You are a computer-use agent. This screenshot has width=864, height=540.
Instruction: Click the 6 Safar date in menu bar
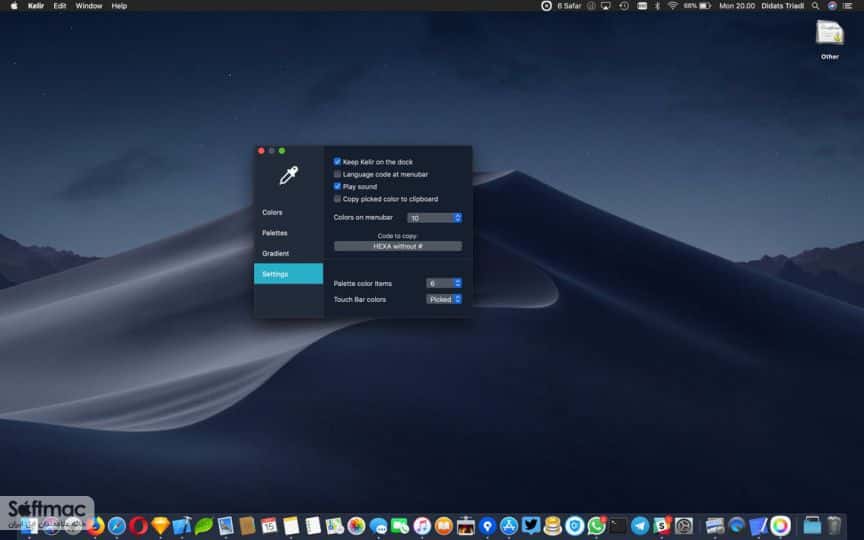coord(569,6)
